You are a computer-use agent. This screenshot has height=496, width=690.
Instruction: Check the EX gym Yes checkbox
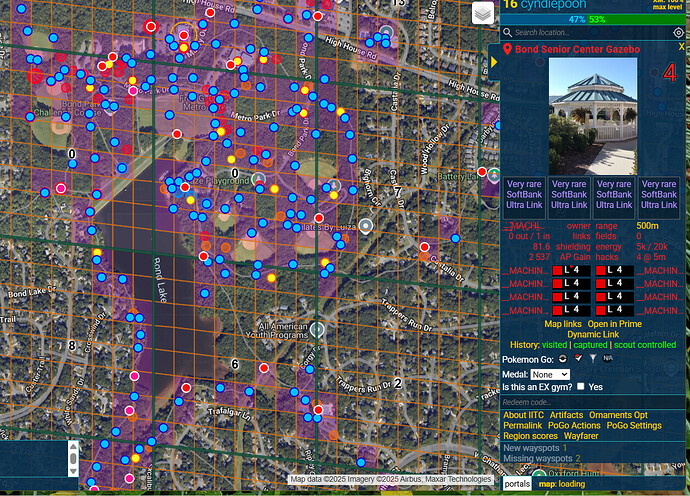tap(580, 386)
